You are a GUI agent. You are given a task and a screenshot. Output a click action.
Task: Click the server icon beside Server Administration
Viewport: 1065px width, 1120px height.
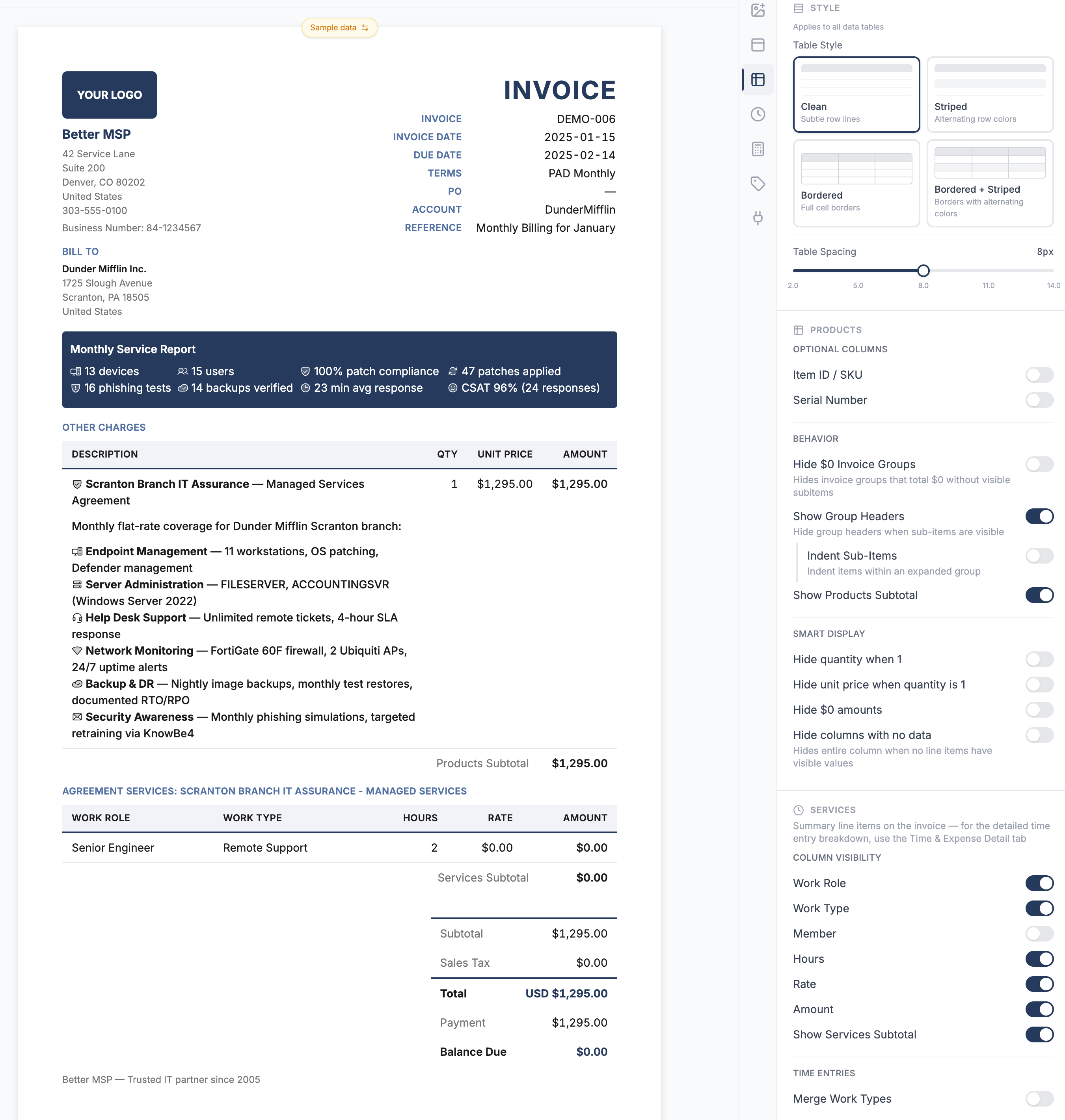(77, 584)
